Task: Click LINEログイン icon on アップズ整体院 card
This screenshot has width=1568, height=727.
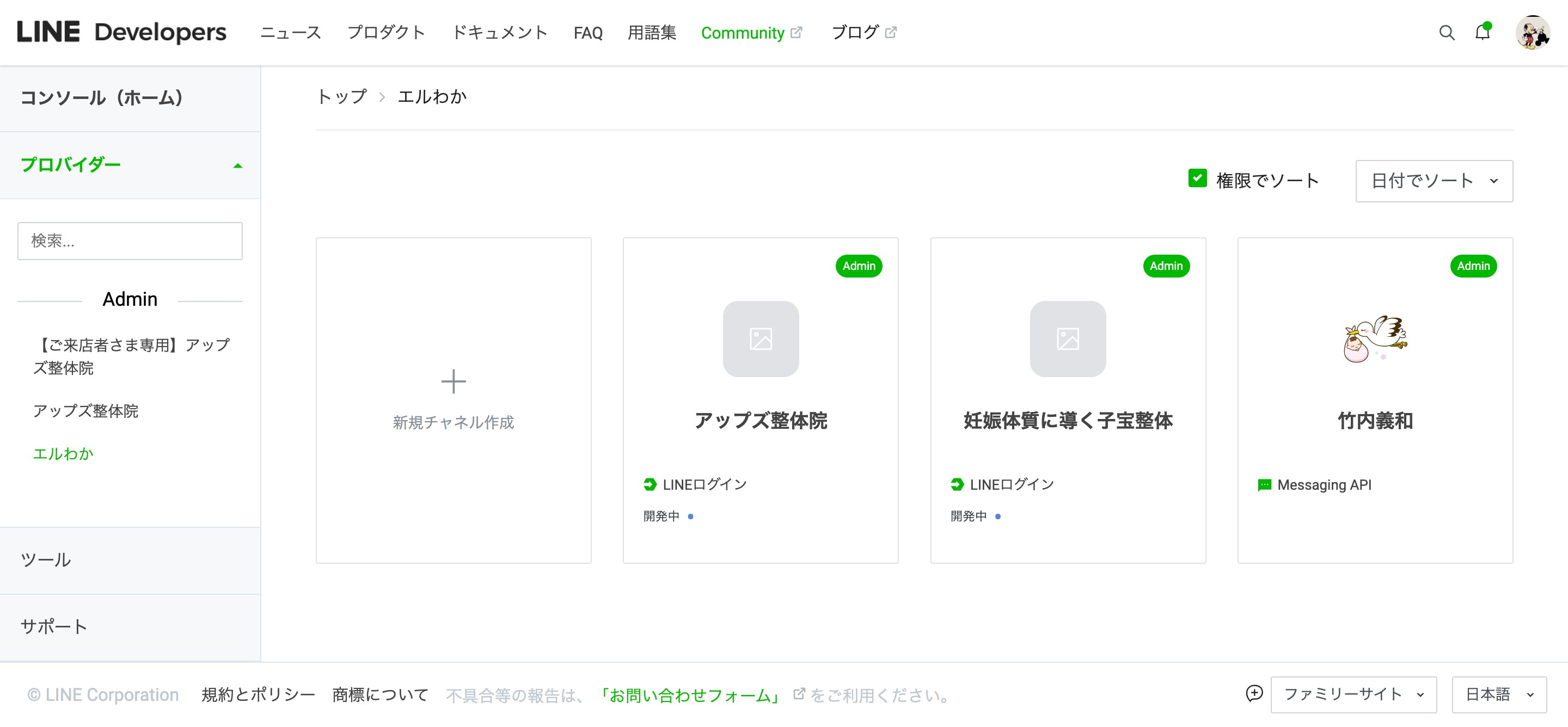Action: coord(650,484)
